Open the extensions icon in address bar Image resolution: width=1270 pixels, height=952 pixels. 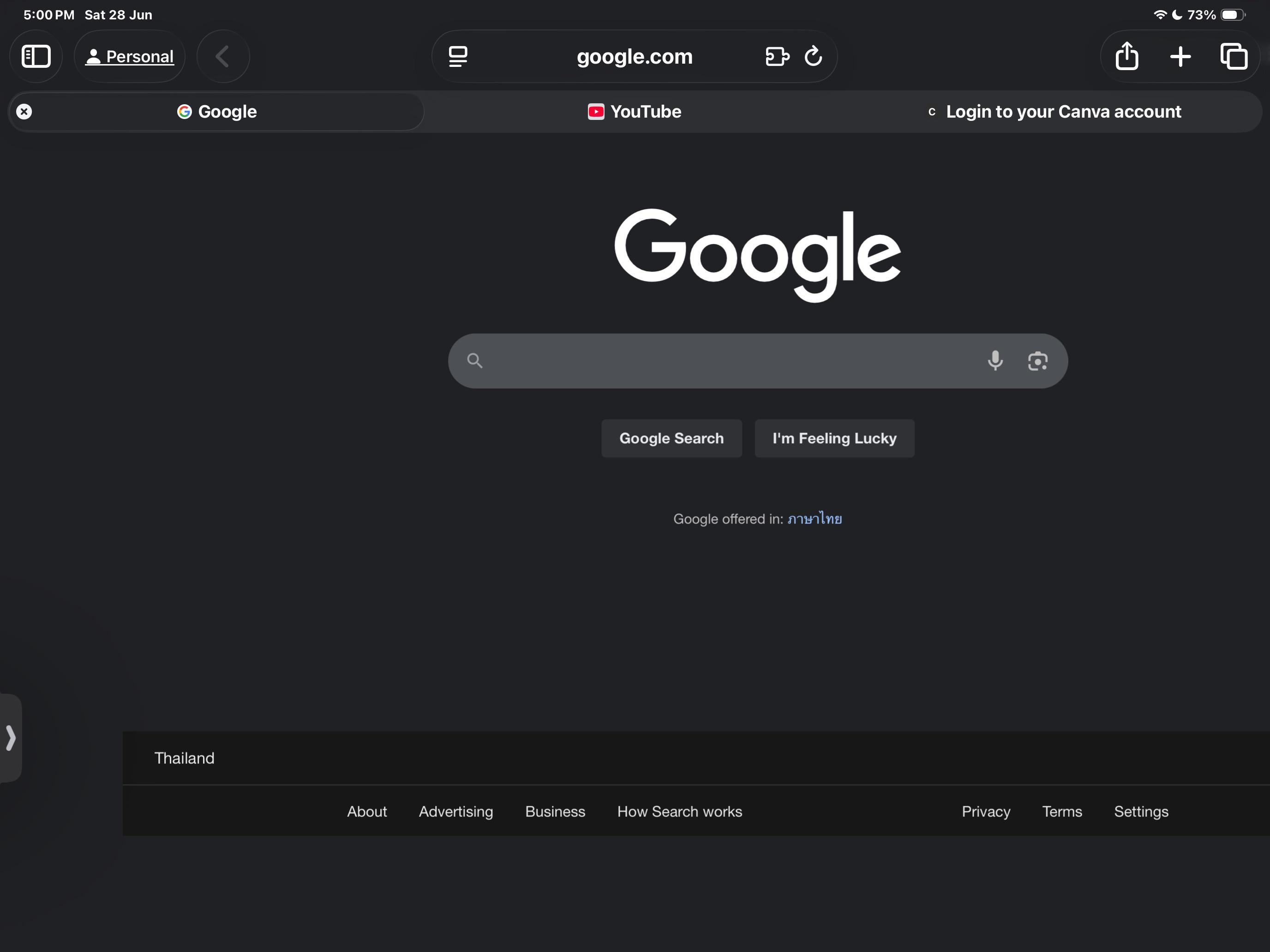[777, 56]
